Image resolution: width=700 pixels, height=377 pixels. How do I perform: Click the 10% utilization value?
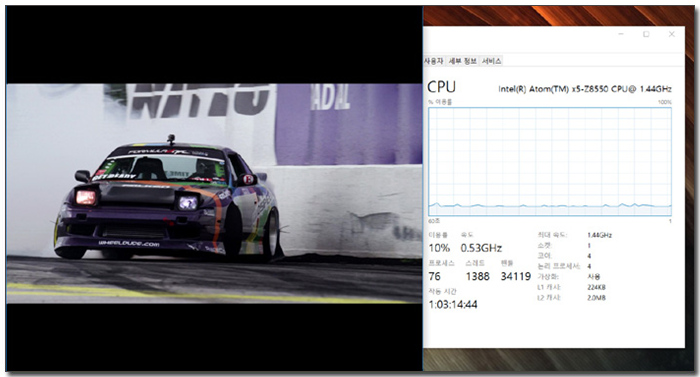[x=439, y=248]
